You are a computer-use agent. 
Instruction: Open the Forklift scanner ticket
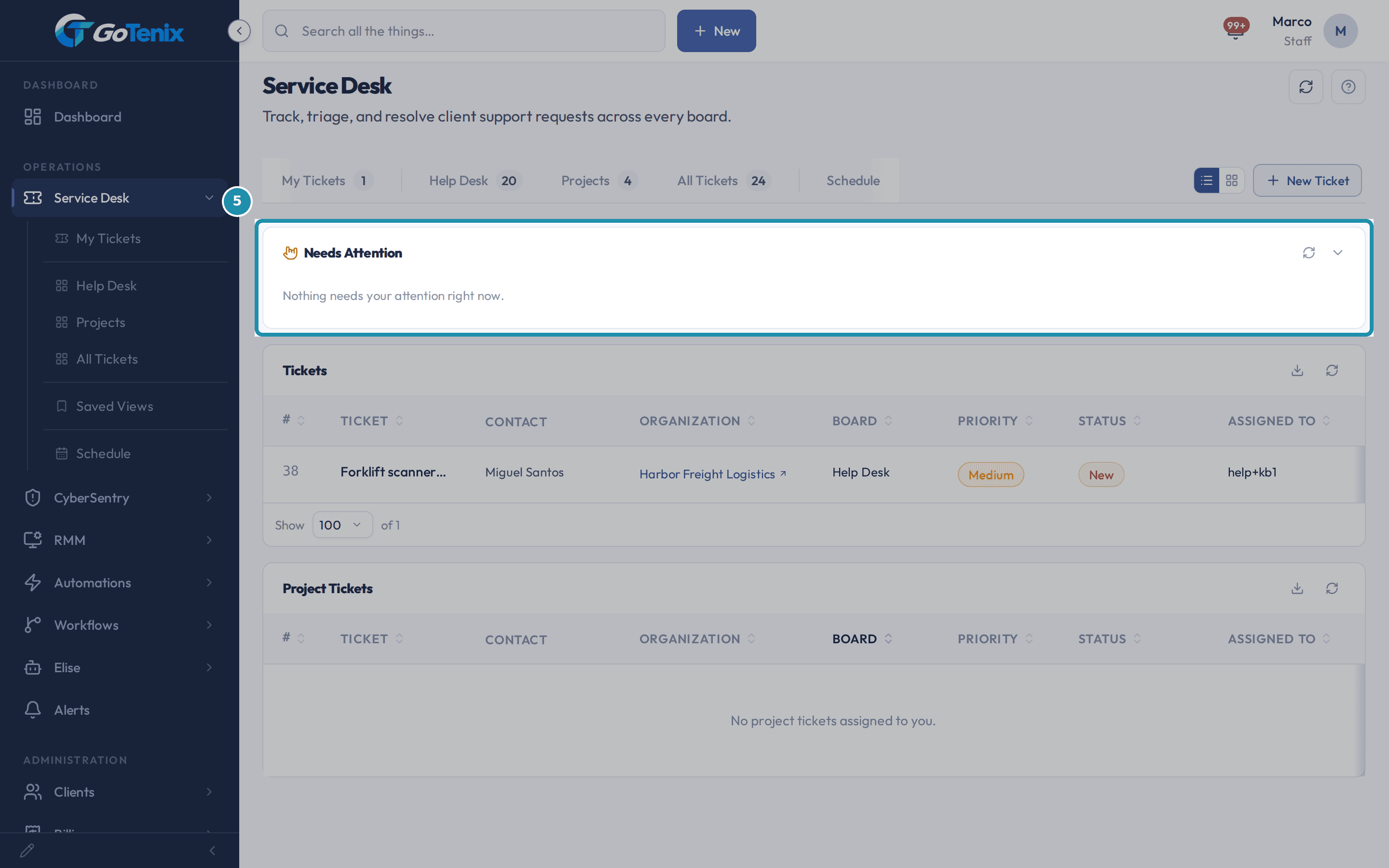click(393, 472)
